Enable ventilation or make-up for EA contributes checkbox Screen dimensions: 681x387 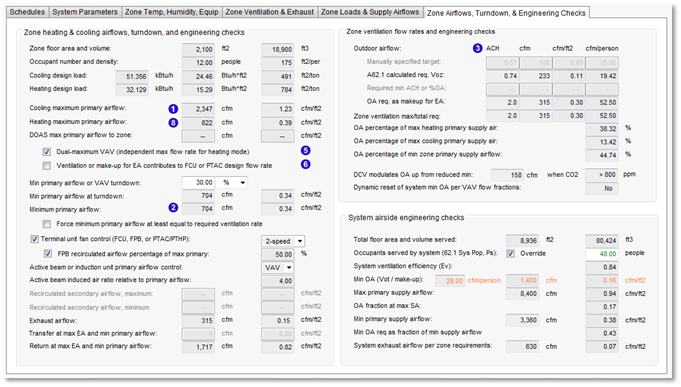click(x=46, y=165)
